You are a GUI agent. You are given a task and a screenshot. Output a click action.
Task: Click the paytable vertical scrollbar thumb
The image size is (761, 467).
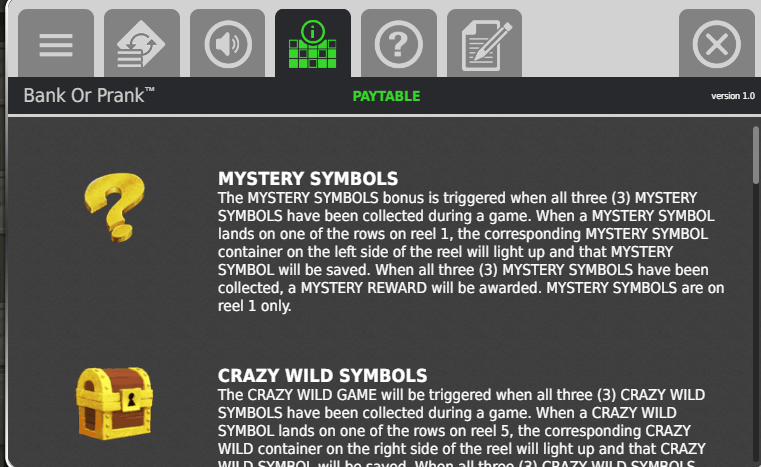[x=756, y=155]
